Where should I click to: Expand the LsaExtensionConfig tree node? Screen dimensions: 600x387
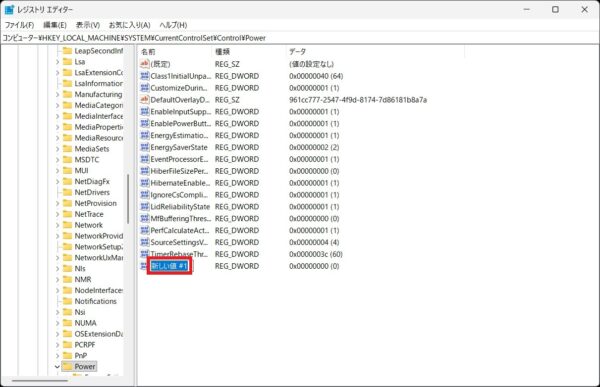coord(57,73)
